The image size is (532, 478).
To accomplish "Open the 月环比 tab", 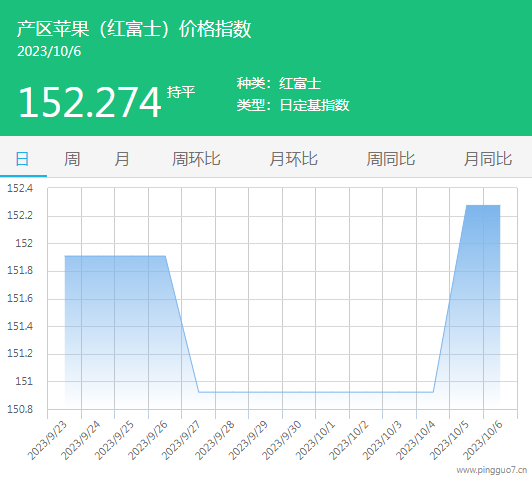I will (x=293, y=159).
